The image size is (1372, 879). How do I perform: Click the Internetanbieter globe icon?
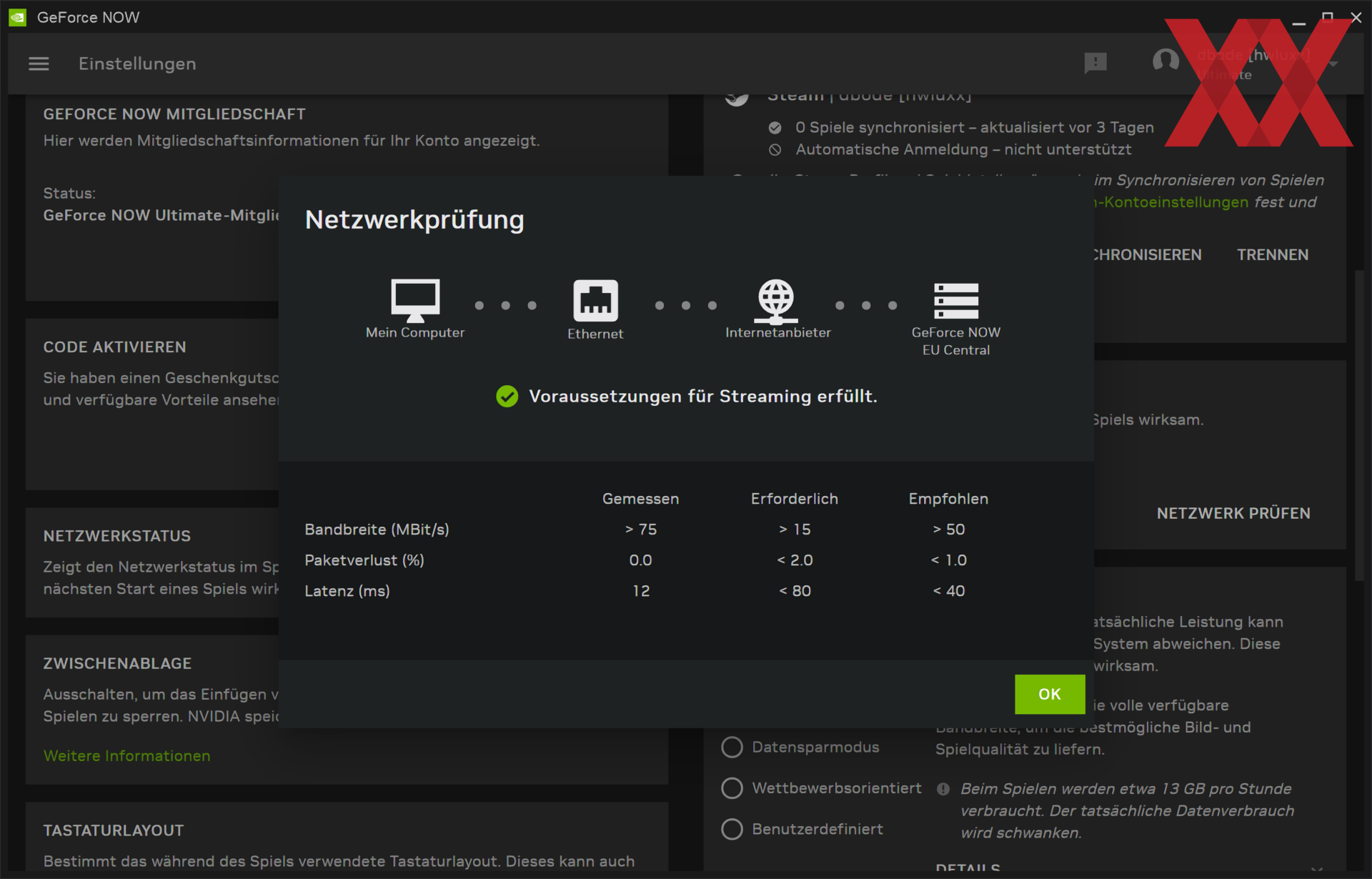(777, 301)
